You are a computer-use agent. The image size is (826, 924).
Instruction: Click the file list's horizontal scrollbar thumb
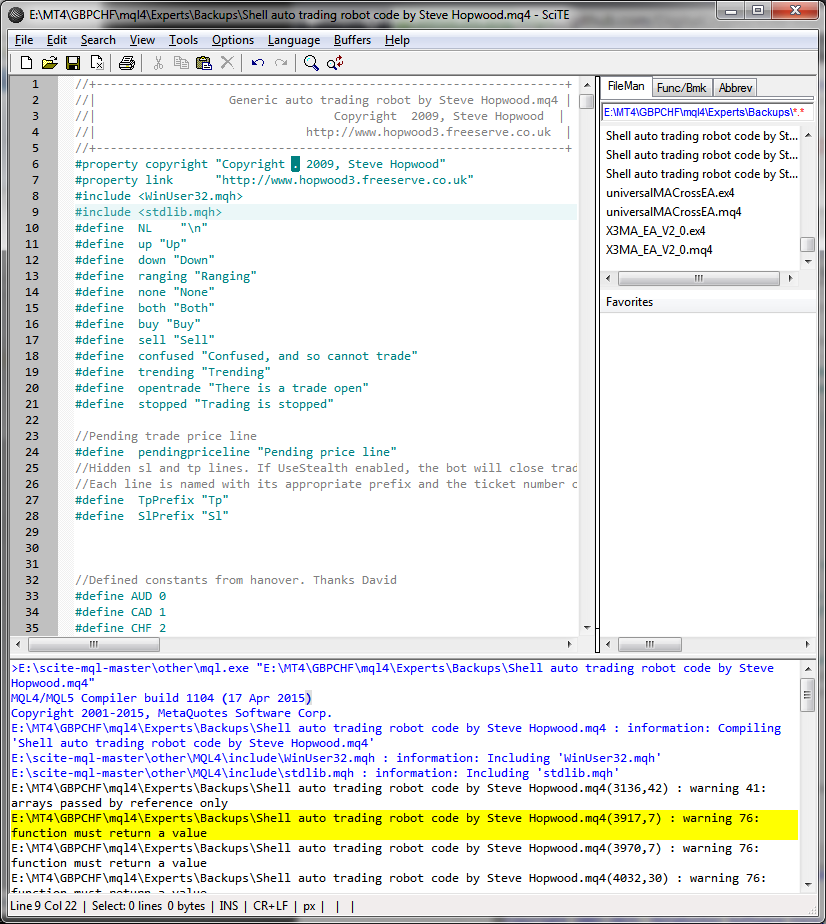[699, 278]
